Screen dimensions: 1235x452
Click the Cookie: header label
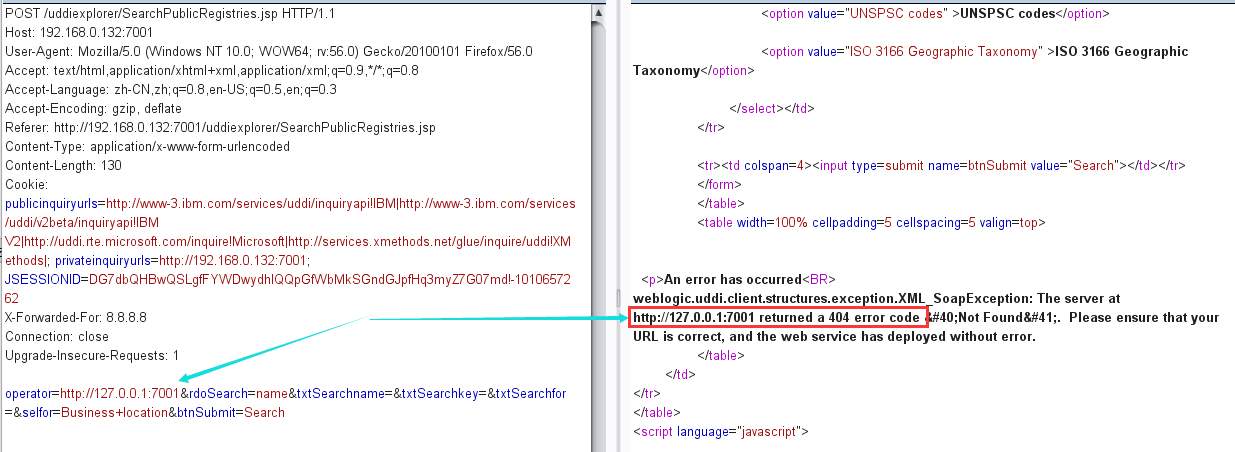point(26,184)
